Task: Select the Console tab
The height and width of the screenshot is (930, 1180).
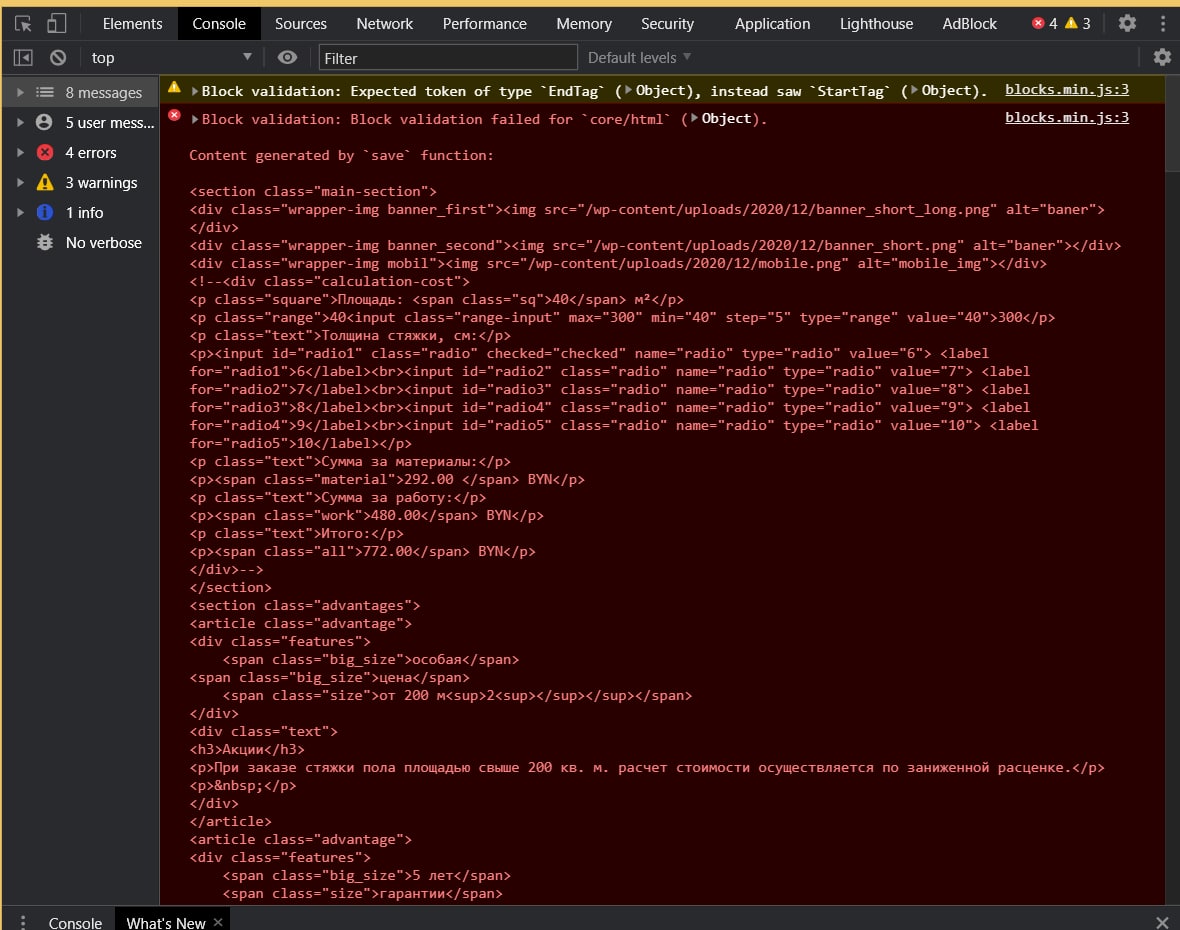Action: point(219,24)
